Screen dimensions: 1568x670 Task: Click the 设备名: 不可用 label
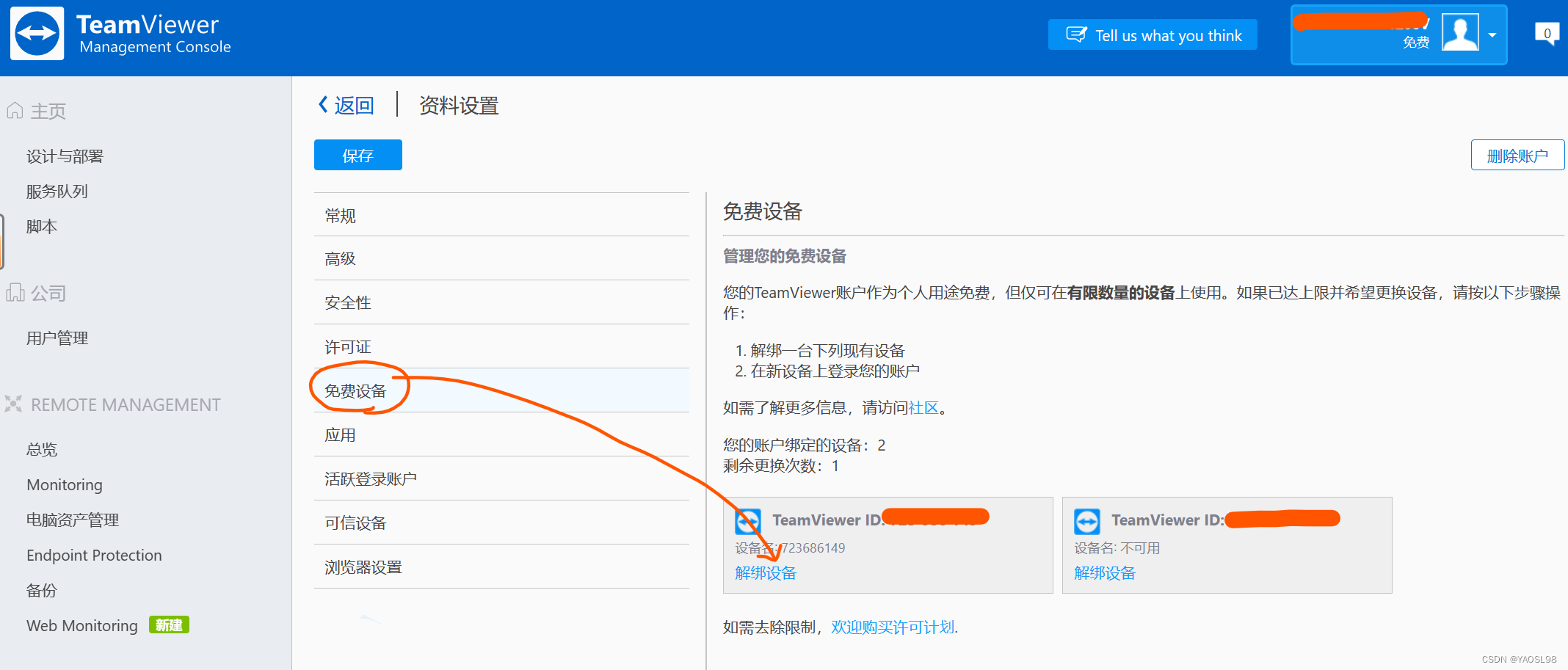point(1117,548)
